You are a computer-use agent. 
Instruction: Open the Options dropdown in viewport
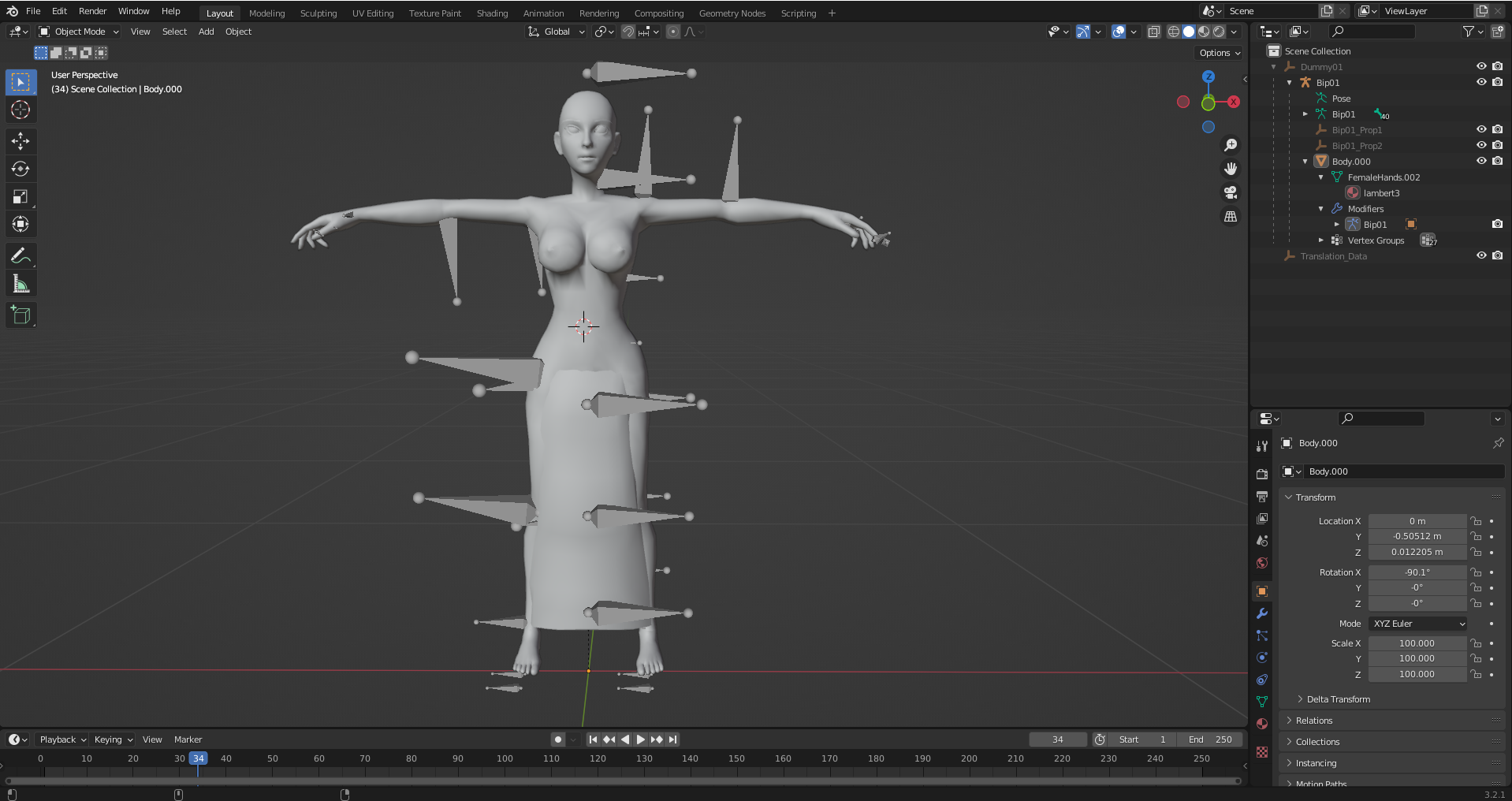[1220, 53]
